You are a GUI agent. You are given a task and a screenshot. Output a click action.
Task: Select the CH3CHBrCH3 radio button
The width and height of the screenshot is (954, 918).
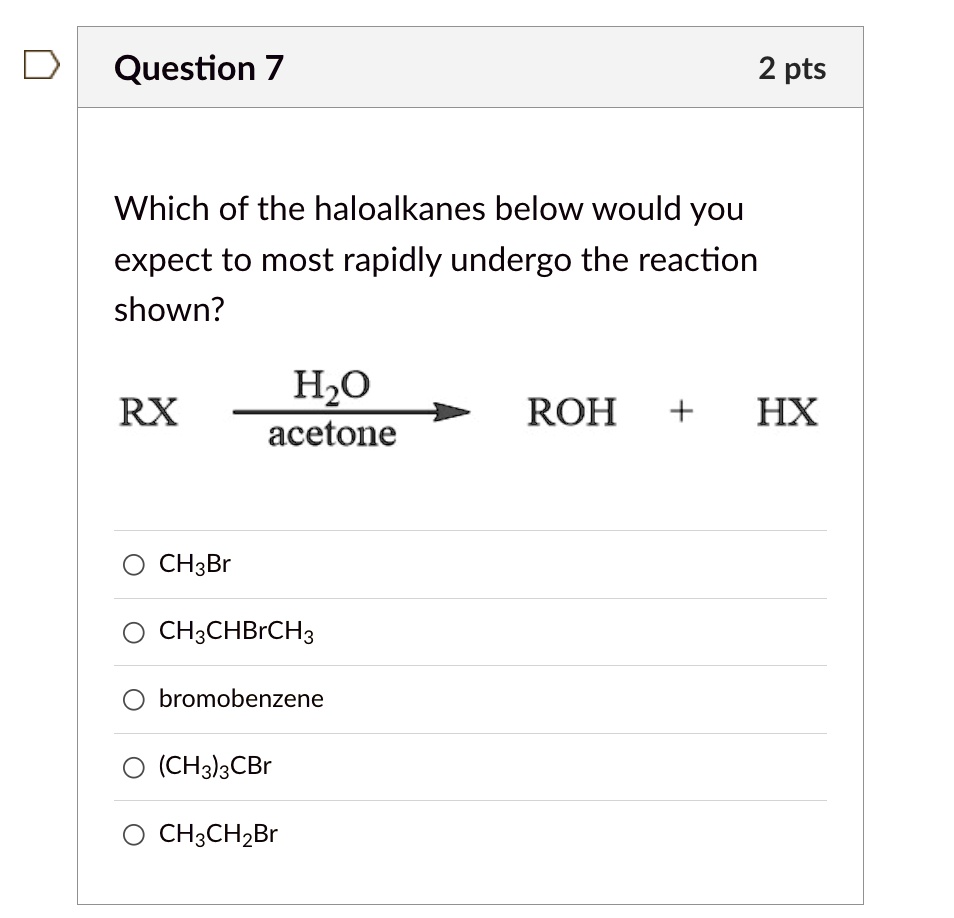click(133, 631)
